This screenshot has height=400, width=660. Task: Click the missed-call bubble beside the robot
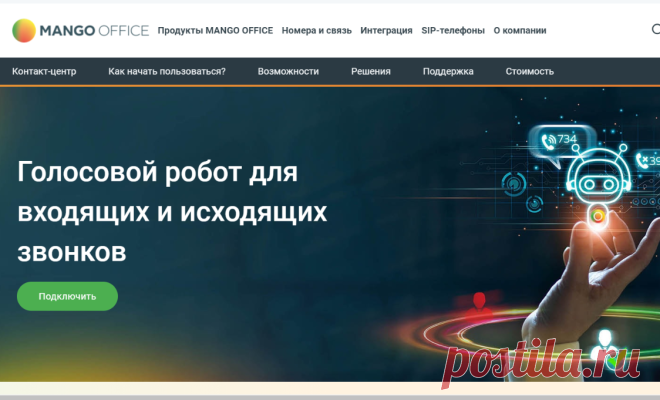(x=647, y=161)
